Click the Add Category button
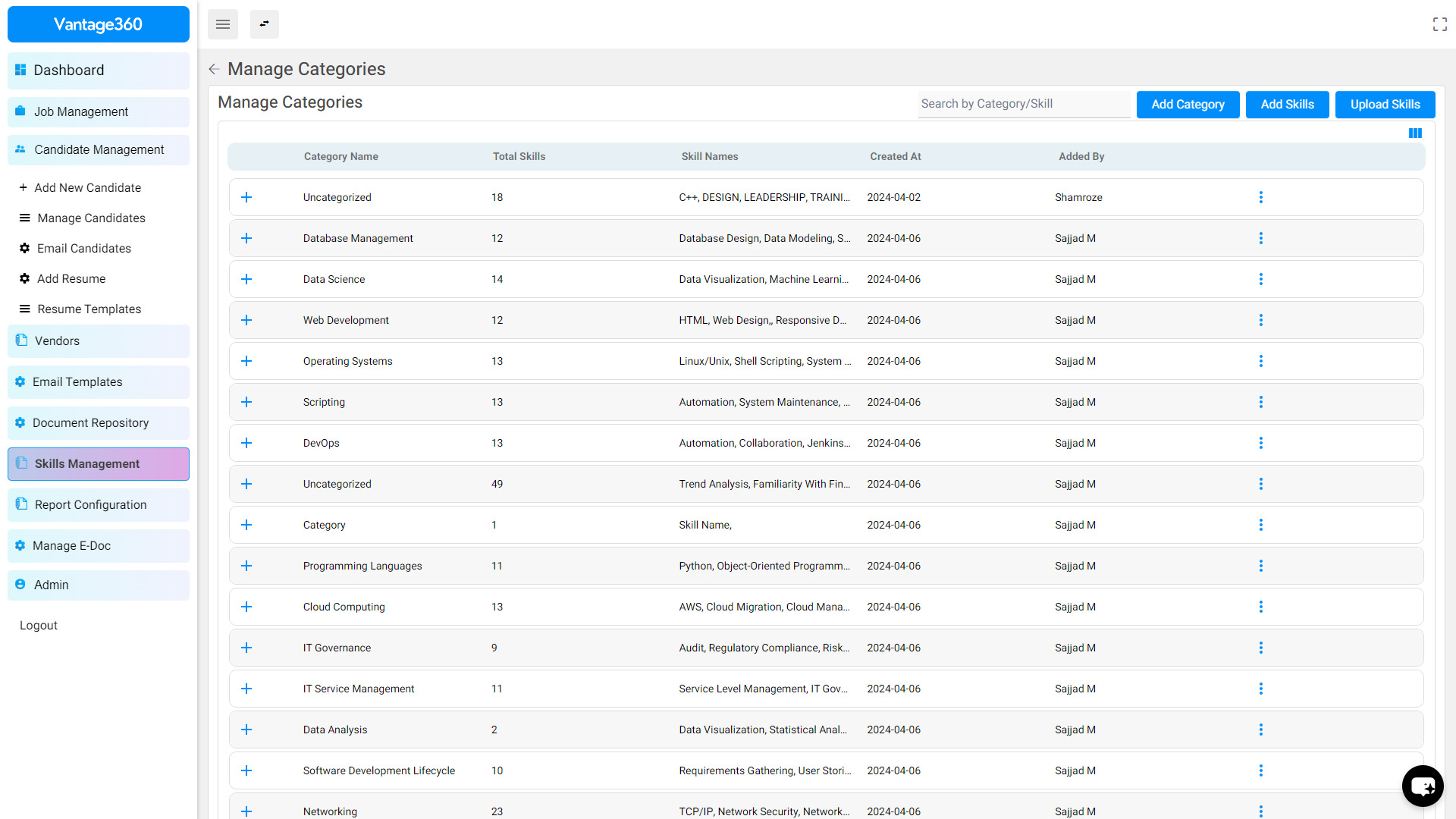Screen dimensions: 1456x819 coord(1188,105)
